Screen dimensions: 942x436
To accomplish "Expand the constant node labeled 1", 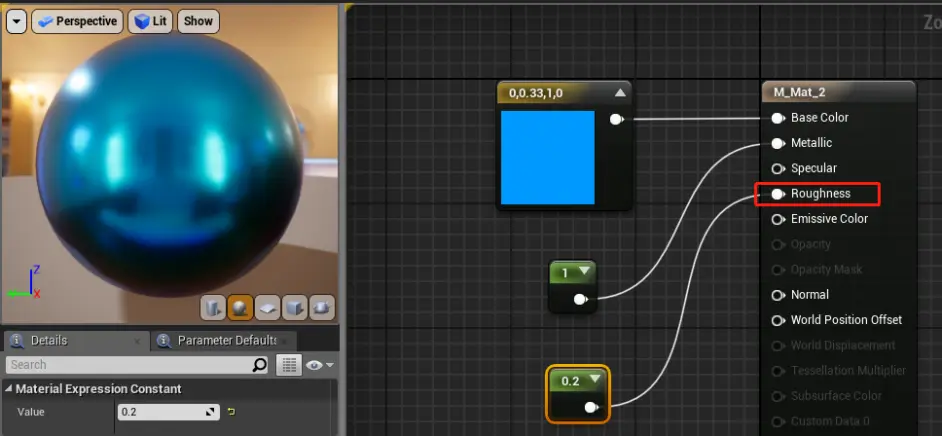I will pos(585,272).
